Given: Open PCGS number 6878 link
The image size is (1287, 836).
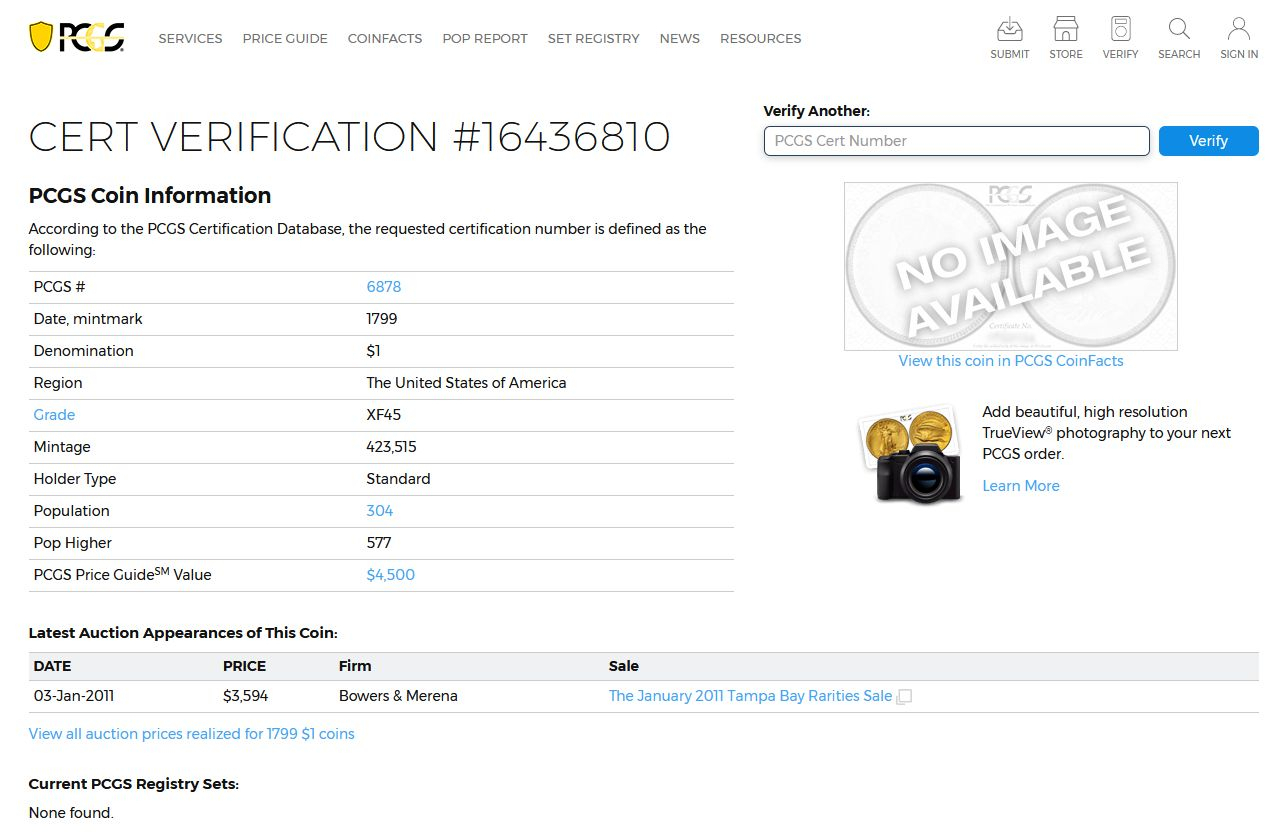Looking at the screenshot, I should click(x=384, y=287).
